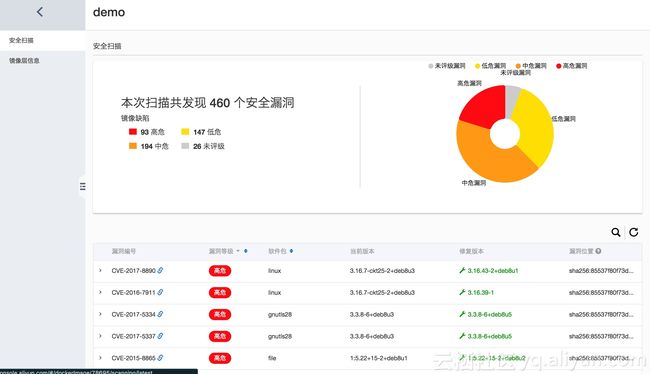Click the 当前版本 column header
This screenshot has height=374, width=650.
(362, 251)
